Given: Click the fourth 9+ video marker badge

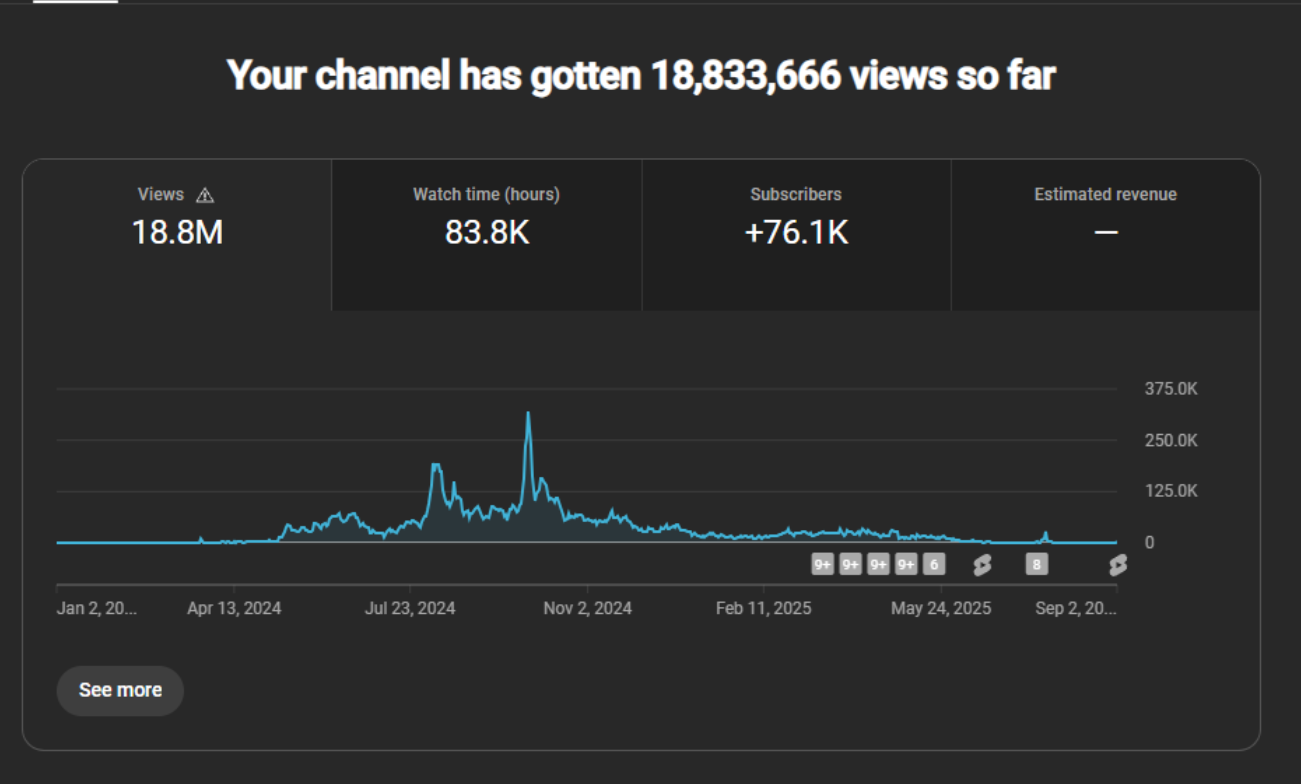Looking at the screenshot, I should [x=906, y=565].
